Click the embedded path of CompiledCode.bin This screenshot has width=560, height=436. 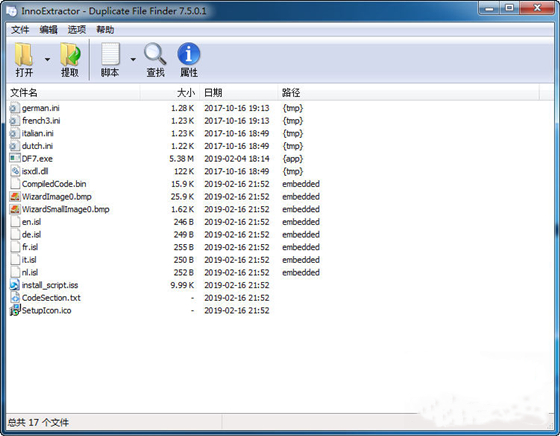click(x=301, y=184)
